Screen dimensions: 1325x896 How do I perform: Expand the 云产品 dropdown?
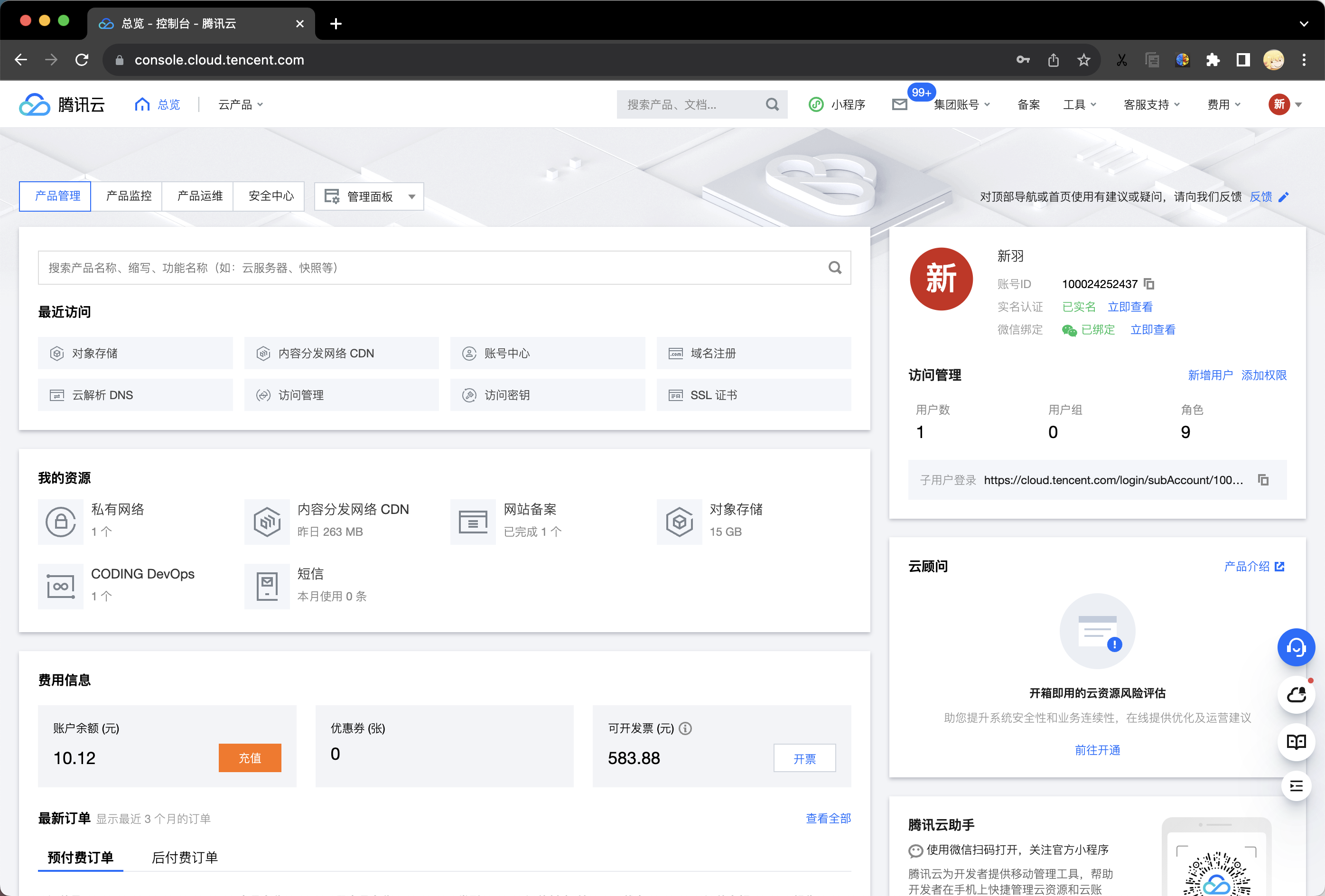pyautogui.click(x=240, y=104)
